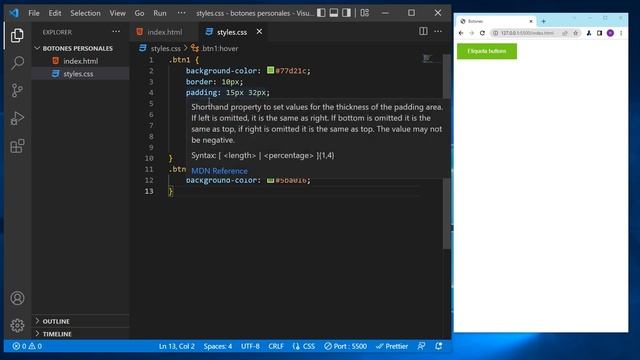Open the Explorer view in activity bar
This screenshot has height=360, width=640.
point(17,36)
